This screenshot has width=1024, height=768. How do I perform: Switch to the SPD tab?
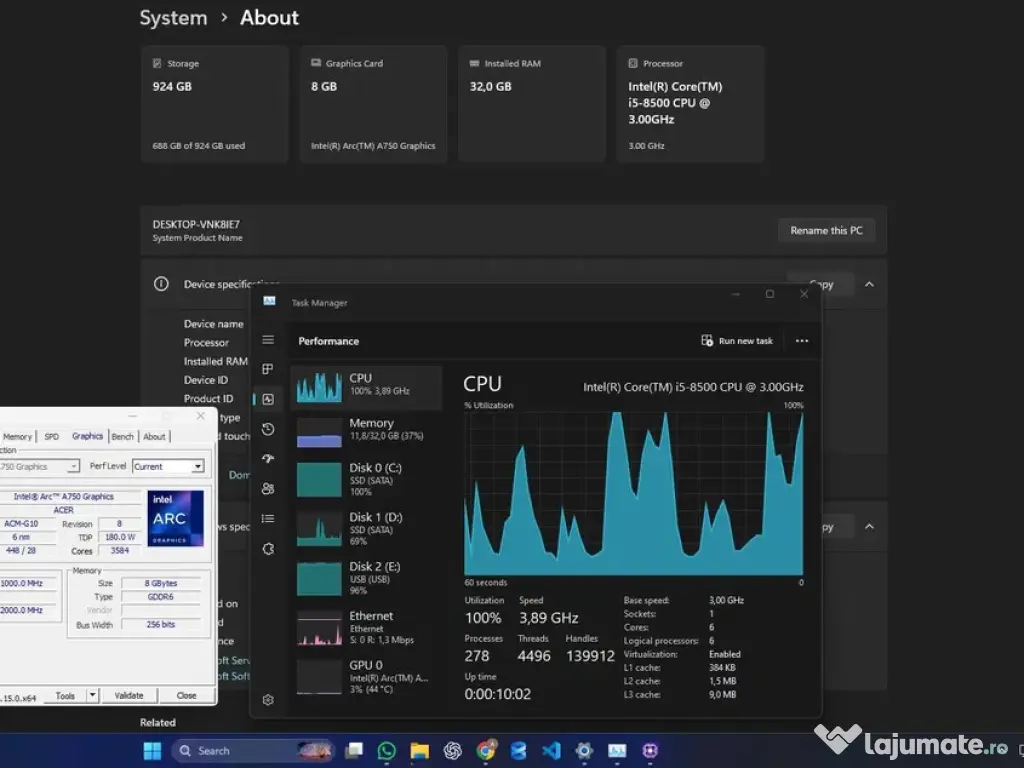[x=51, y=436]
